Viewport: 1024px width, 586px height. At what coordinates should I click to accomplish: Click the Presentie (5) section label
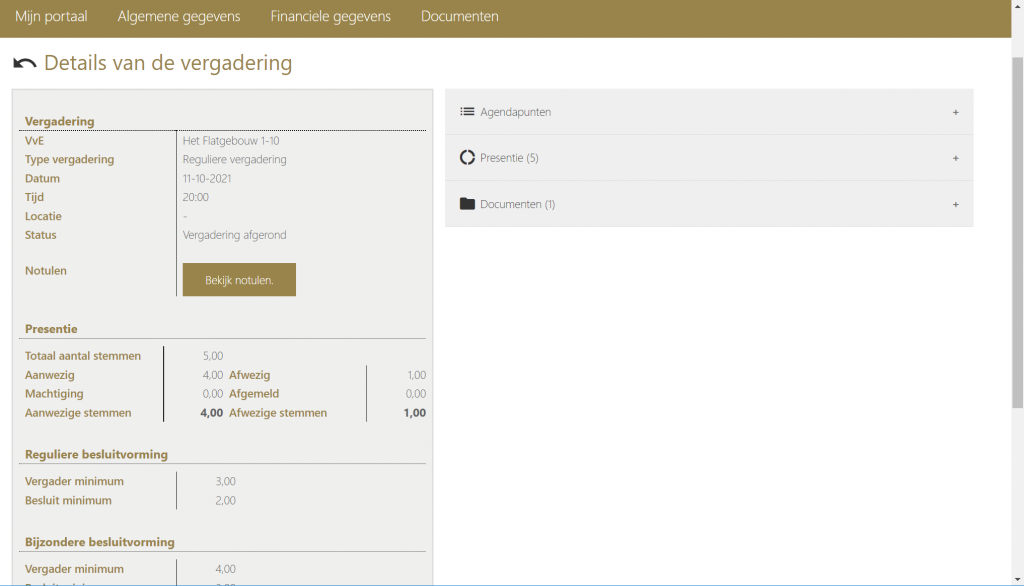point(509,158)
